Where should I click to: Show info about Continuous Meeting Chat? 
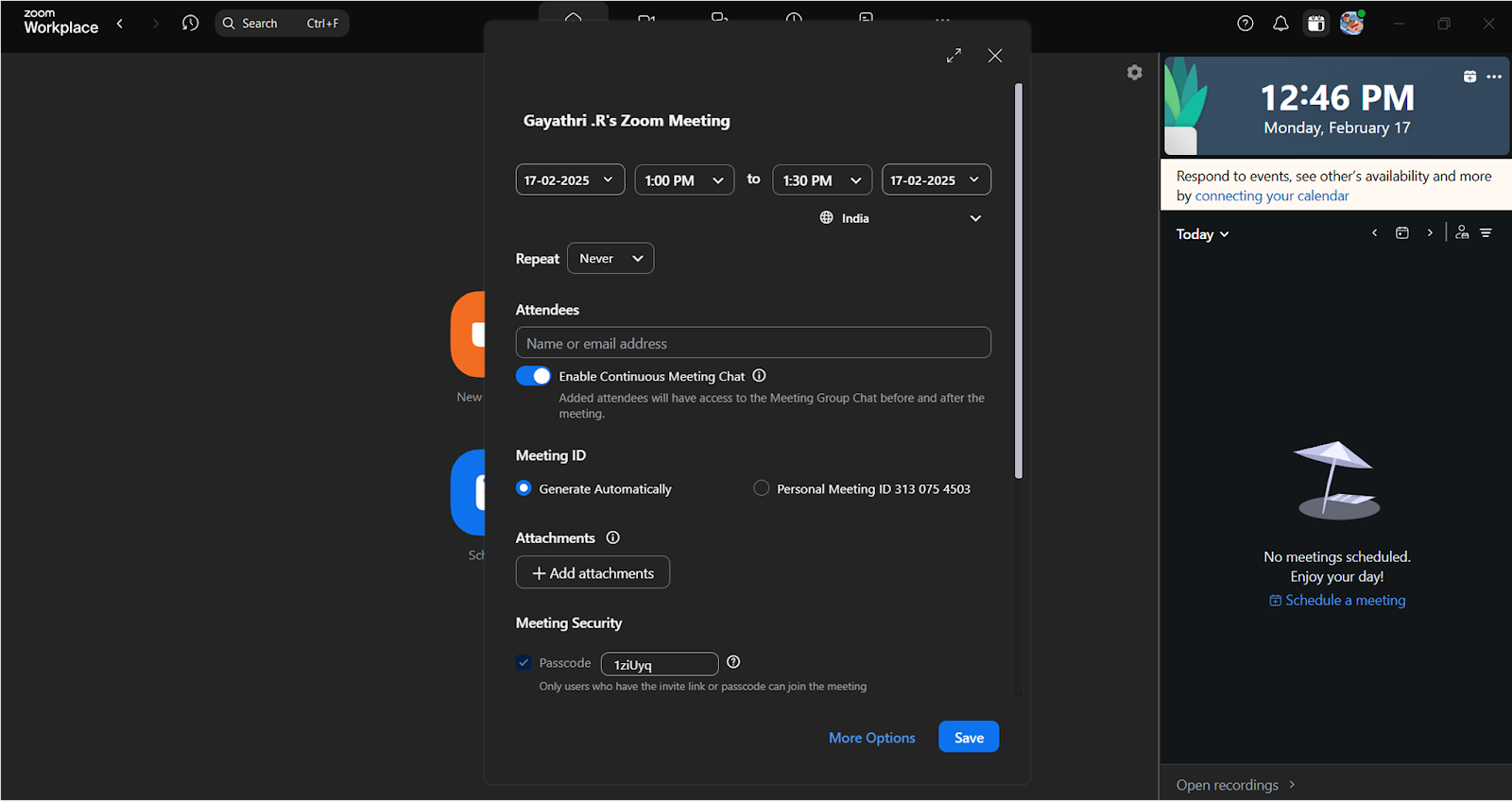(x=760, y=376)
